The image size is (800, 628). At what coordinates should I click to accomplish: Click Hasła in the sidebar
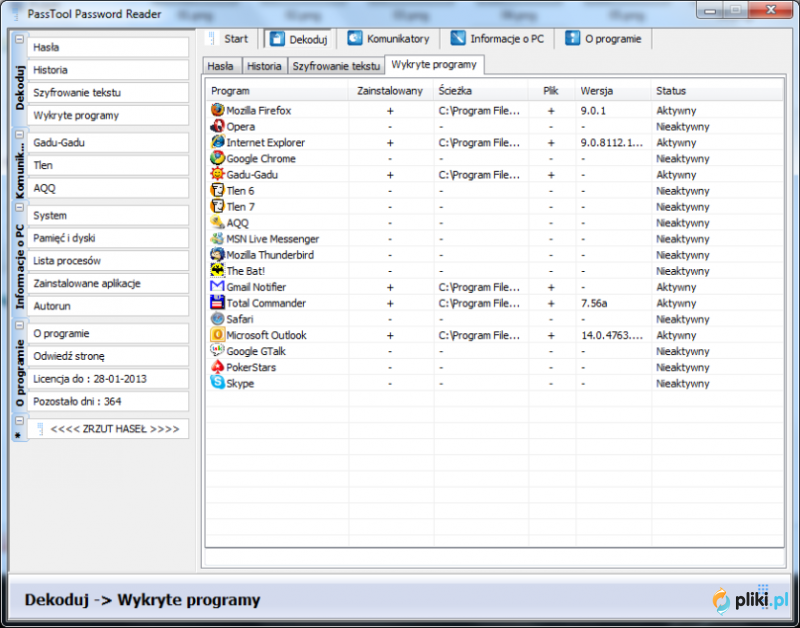pos(108,47)
